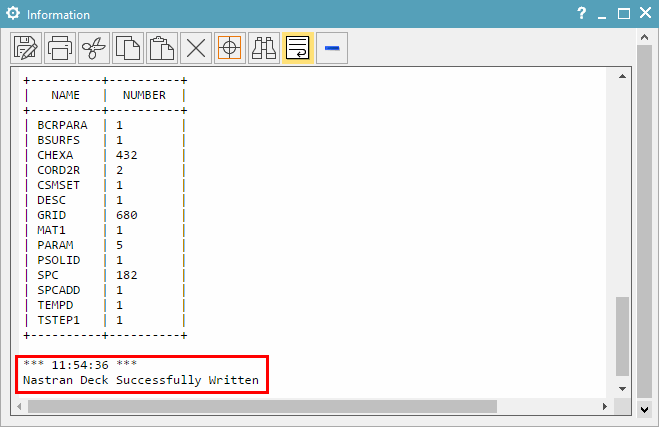Toggle the highlighted word wrap icon
659x427 pixels.
tap(298, 48)
